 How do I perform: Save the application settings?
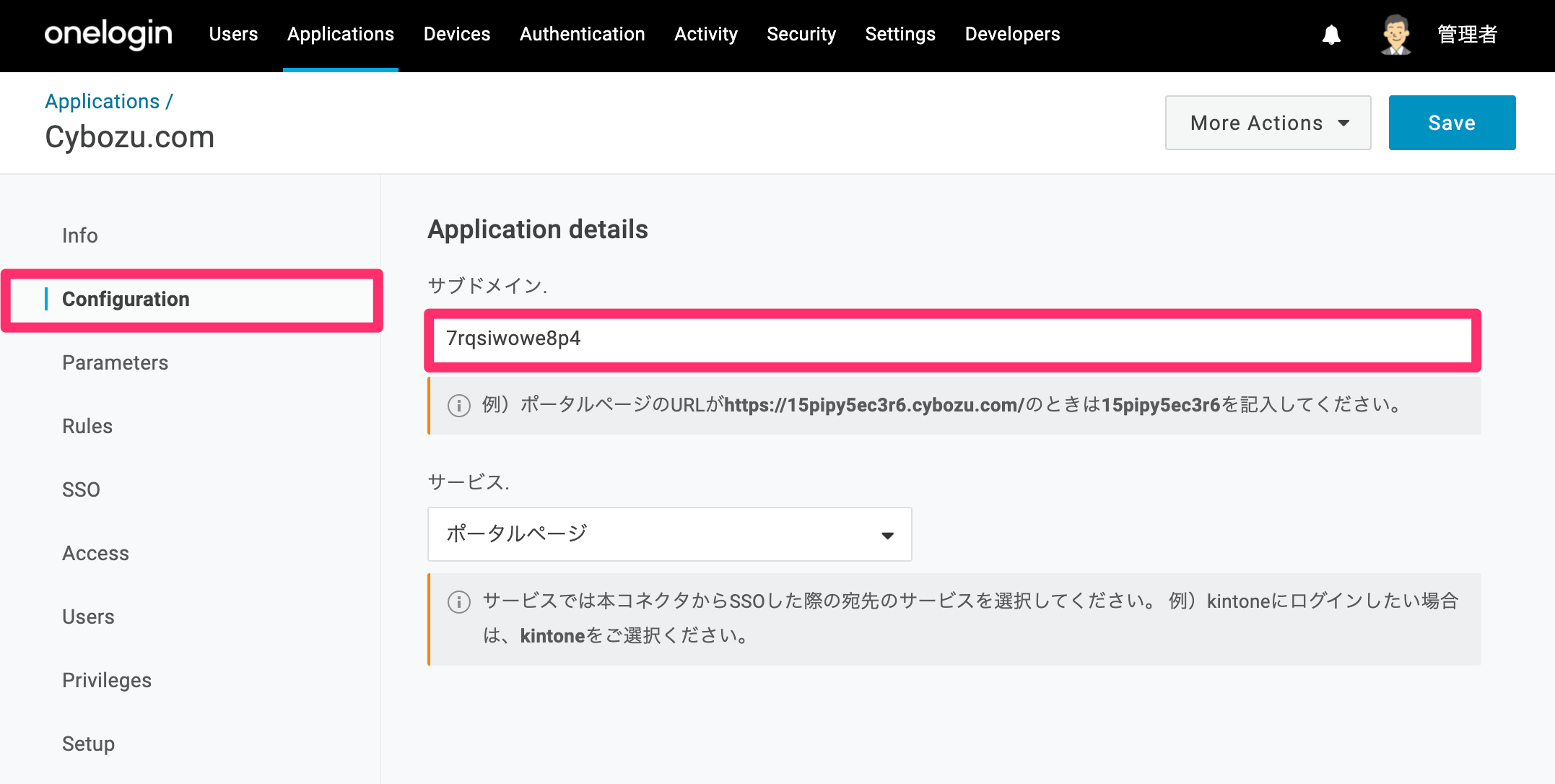[x=1452, y=123]
